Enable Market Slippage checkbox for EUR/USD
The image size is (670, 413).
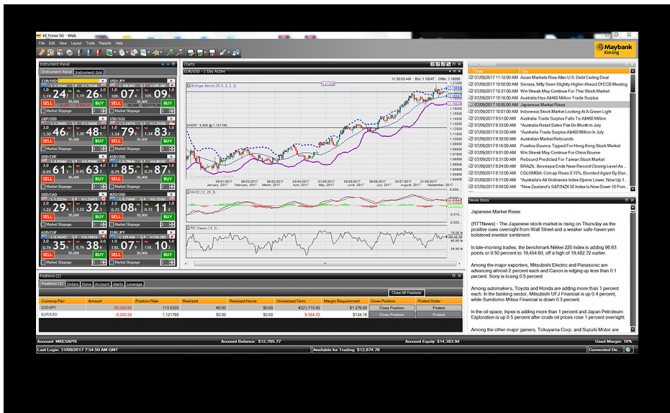pos(41,111)
